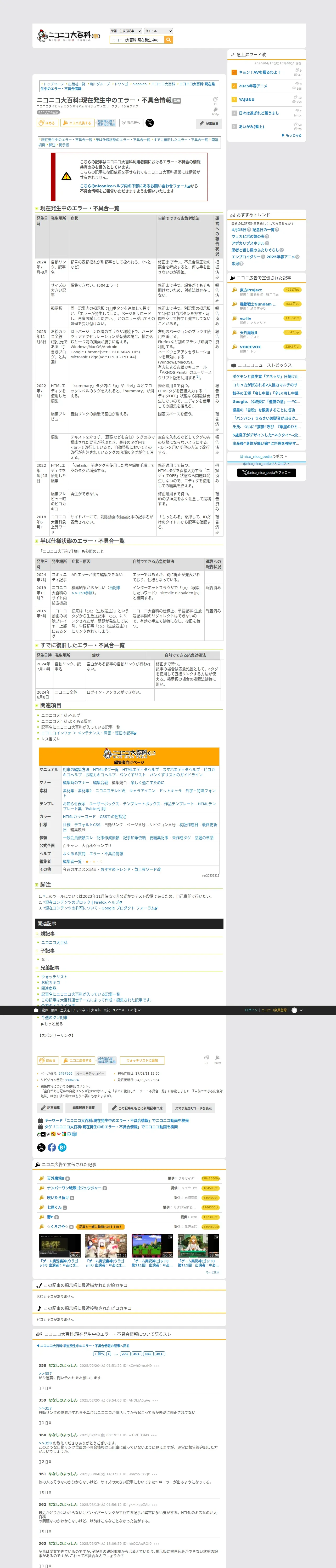Open 動画 tab in the dark nav bar
336x1568 pixels.
point(44,1010)
